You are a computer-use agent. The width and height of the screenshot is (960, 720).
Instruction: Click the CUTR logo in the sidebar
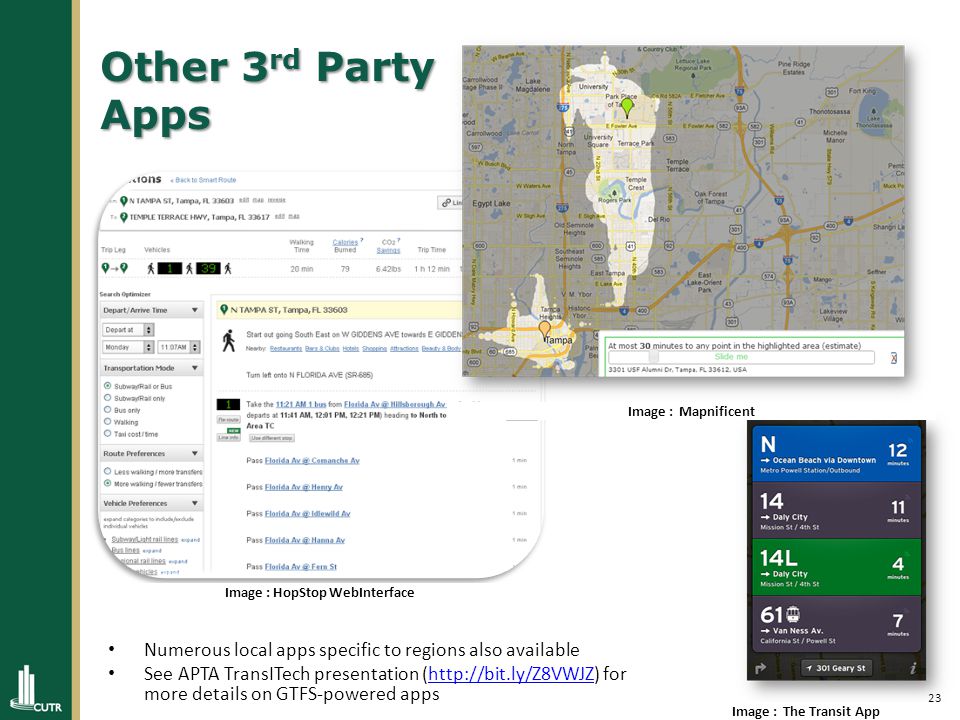point(36,689)
